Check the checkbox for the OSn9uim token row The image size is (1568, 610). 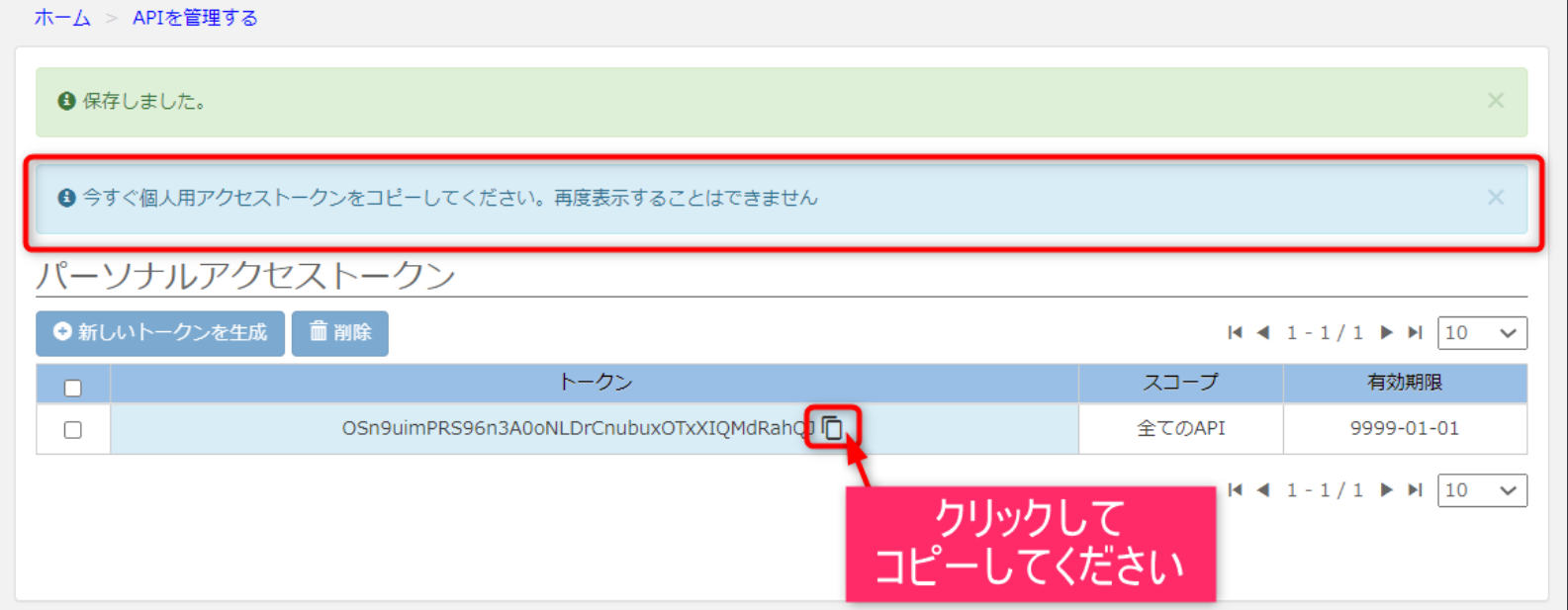tap(73, 430)
